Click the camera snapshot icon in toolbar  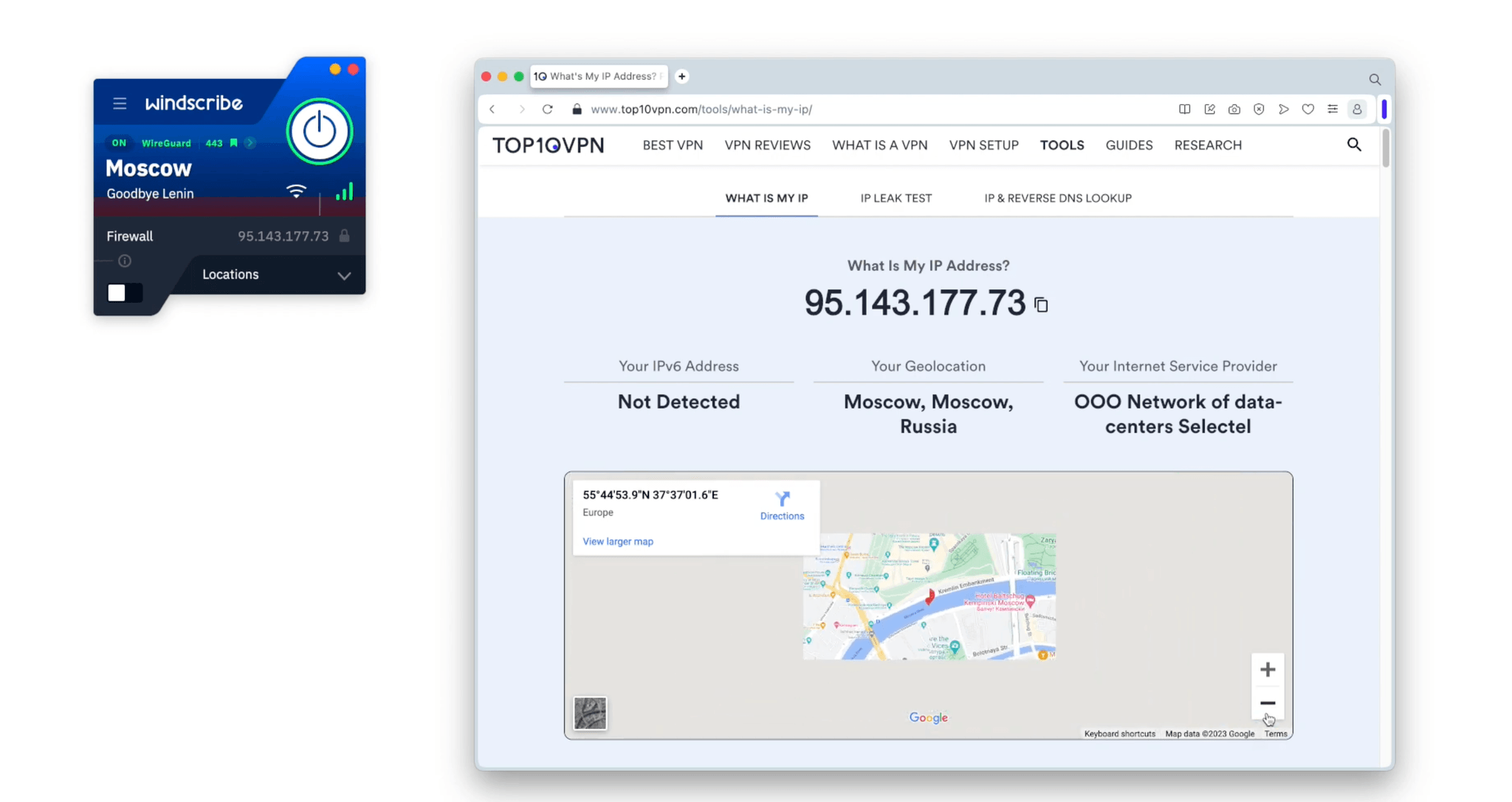click(x=1234, y=109)
